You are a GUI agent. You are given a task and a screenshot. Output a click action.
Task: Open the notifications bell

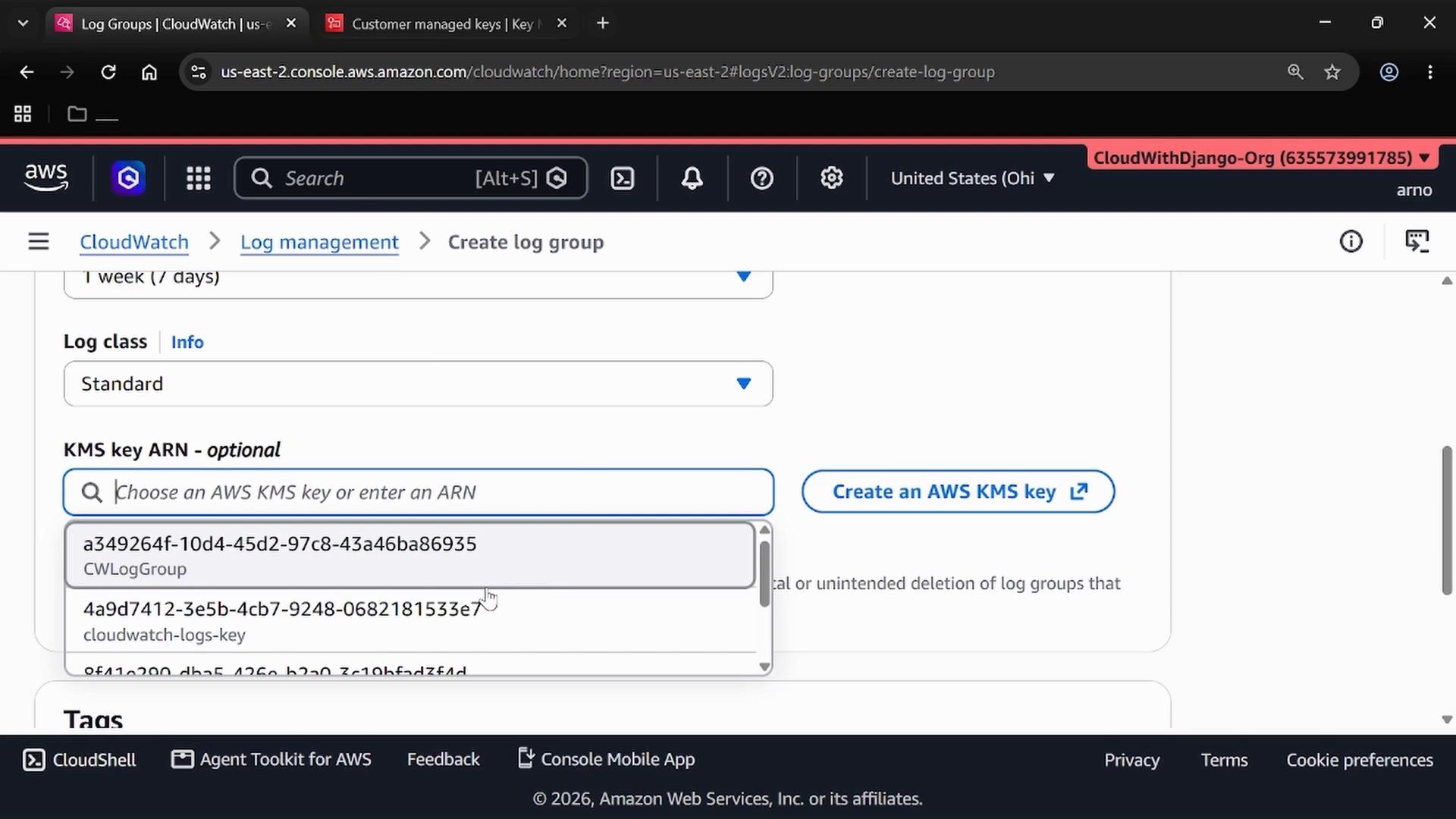pyautogui.click(x=692, y=178)
